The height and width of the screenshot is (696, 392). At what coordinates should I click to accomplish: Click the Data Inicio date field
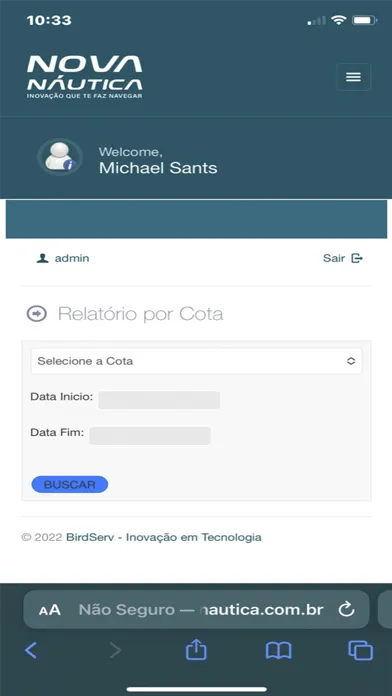[x=159, y=399]
